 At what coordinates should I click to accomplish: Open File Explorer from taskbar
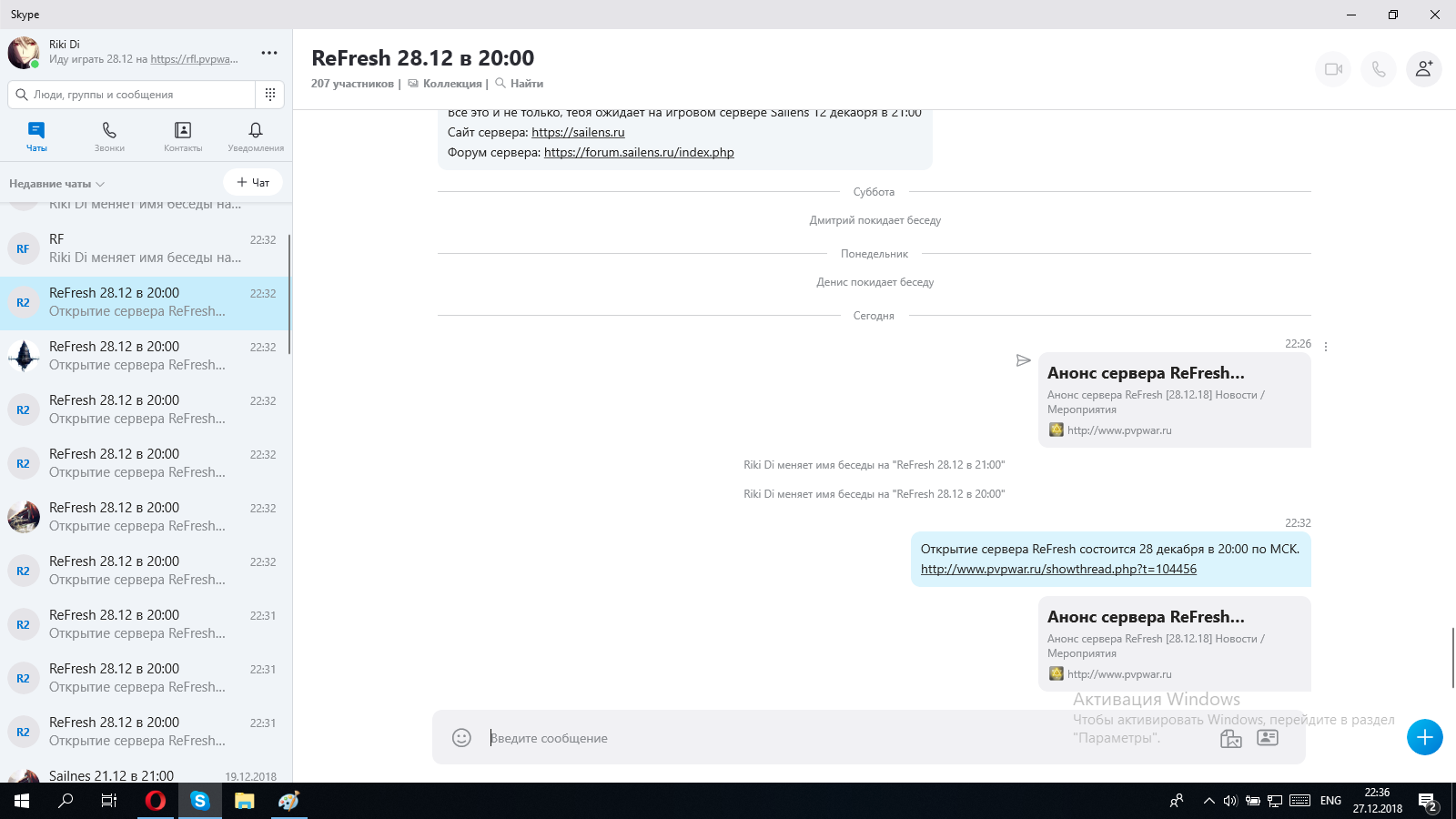244,801
